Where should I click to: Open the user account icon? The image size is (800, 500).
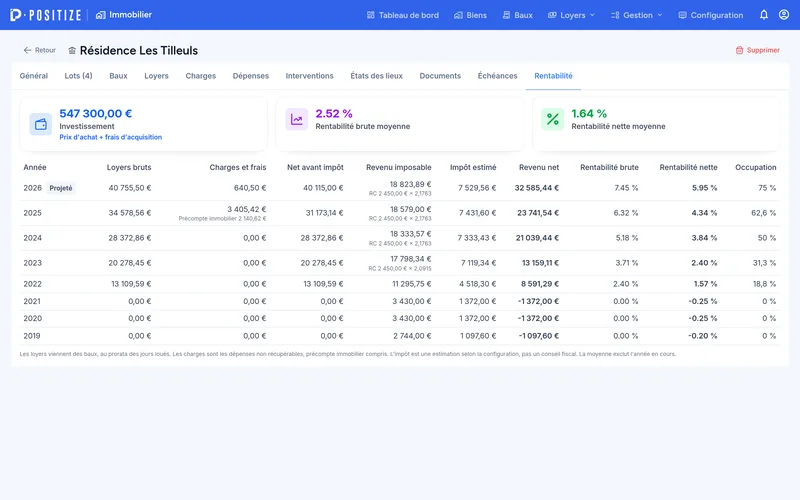click(784, 15)
